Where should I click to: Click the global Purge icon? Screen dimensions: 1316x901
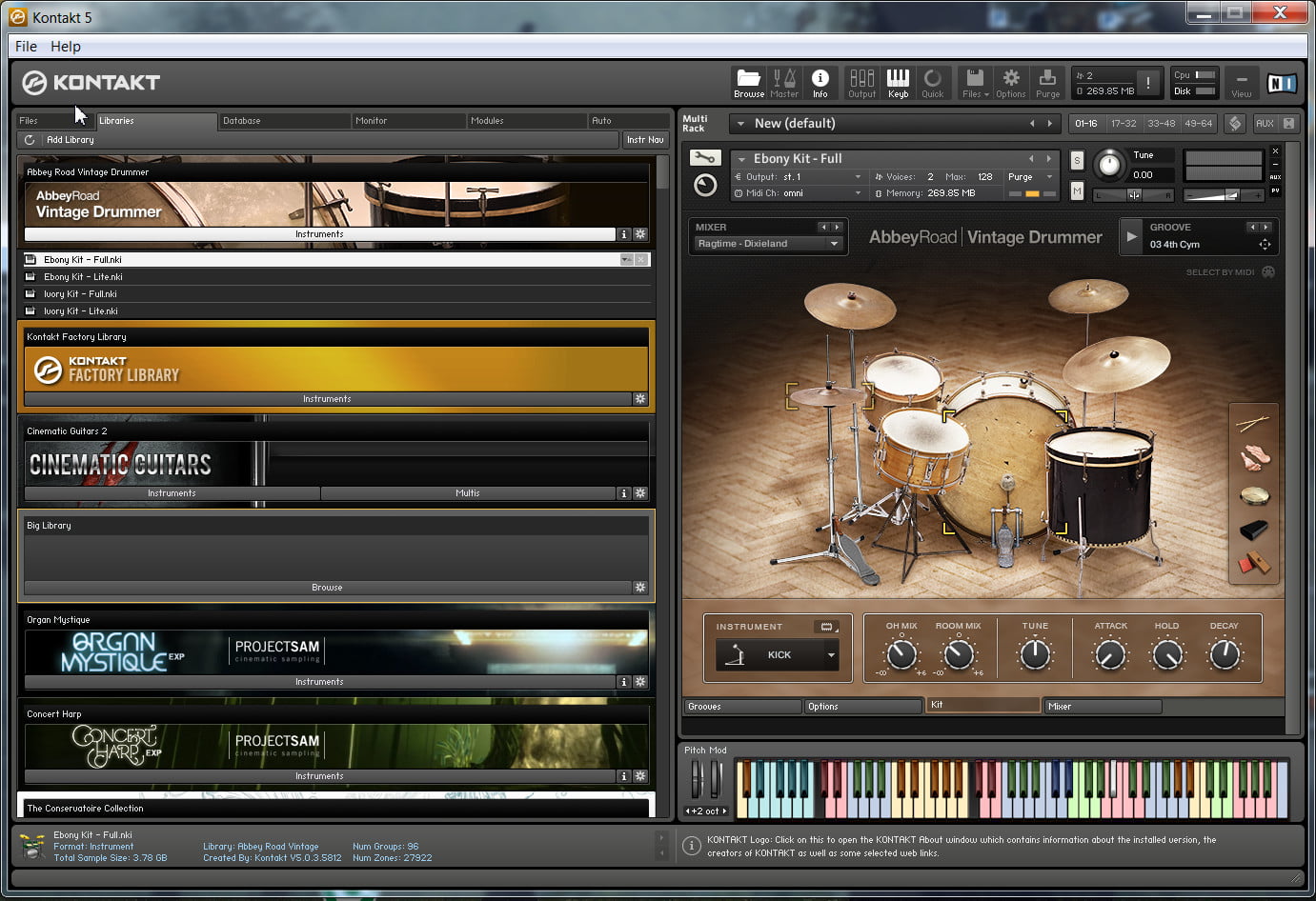pyautogui.click(x=1047, y=83)
